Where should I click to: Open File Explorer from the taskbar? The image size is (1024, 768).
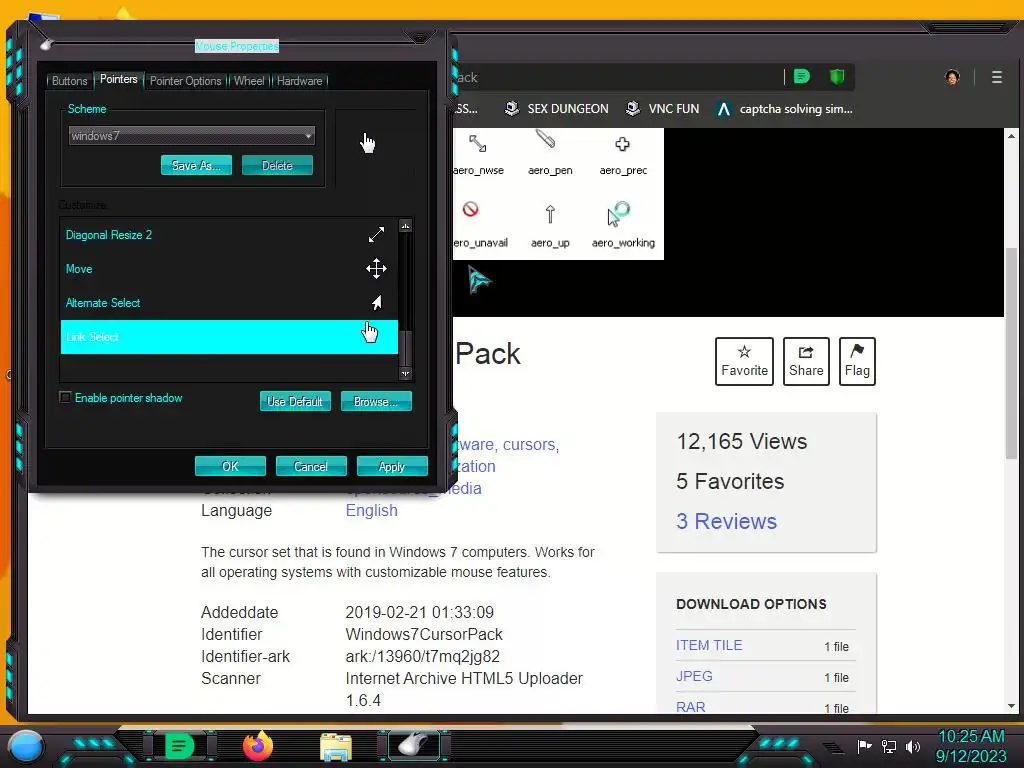(x=336, y=747)
